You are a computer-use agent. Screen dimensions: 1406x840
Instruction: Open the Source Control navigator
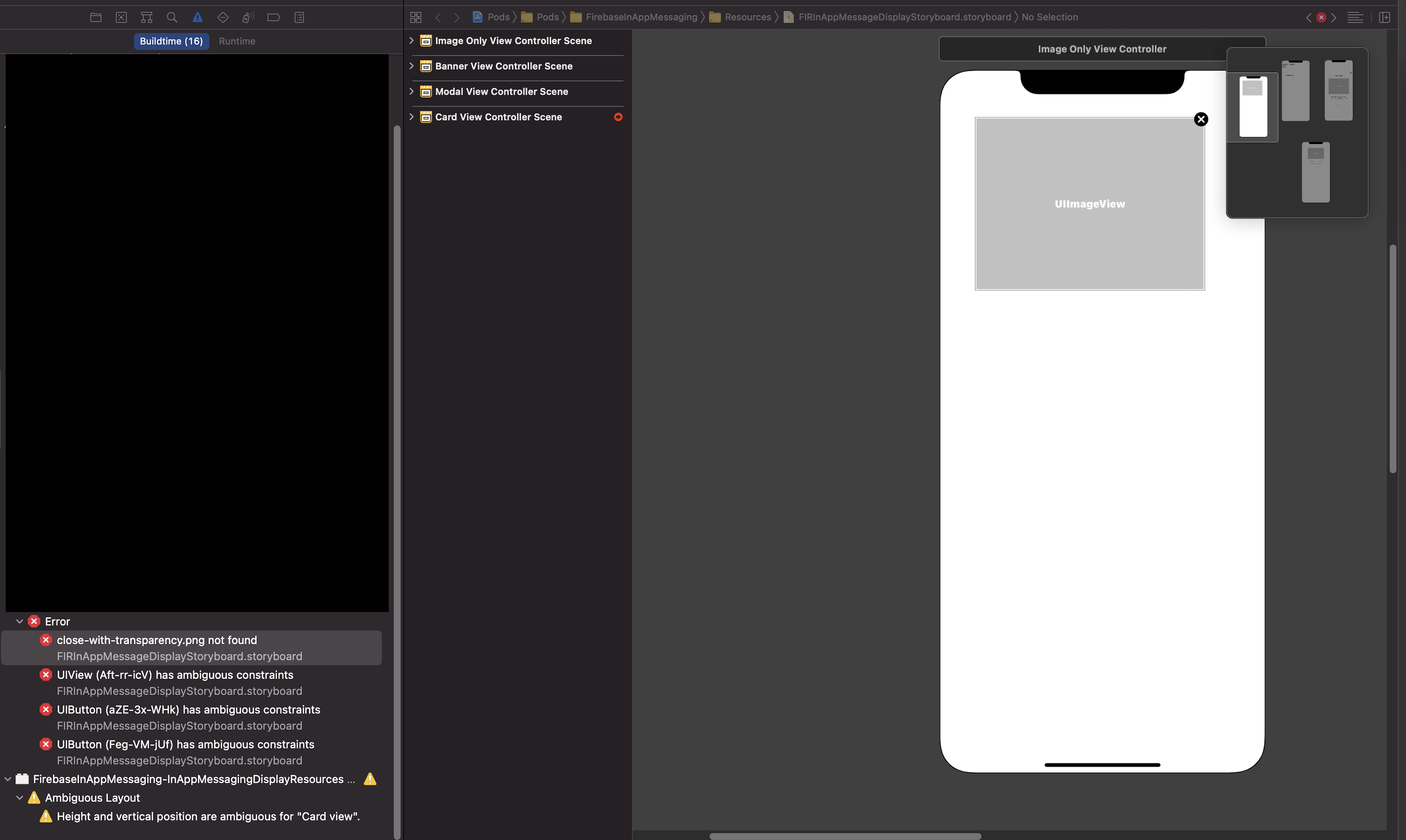click(121, 18)
